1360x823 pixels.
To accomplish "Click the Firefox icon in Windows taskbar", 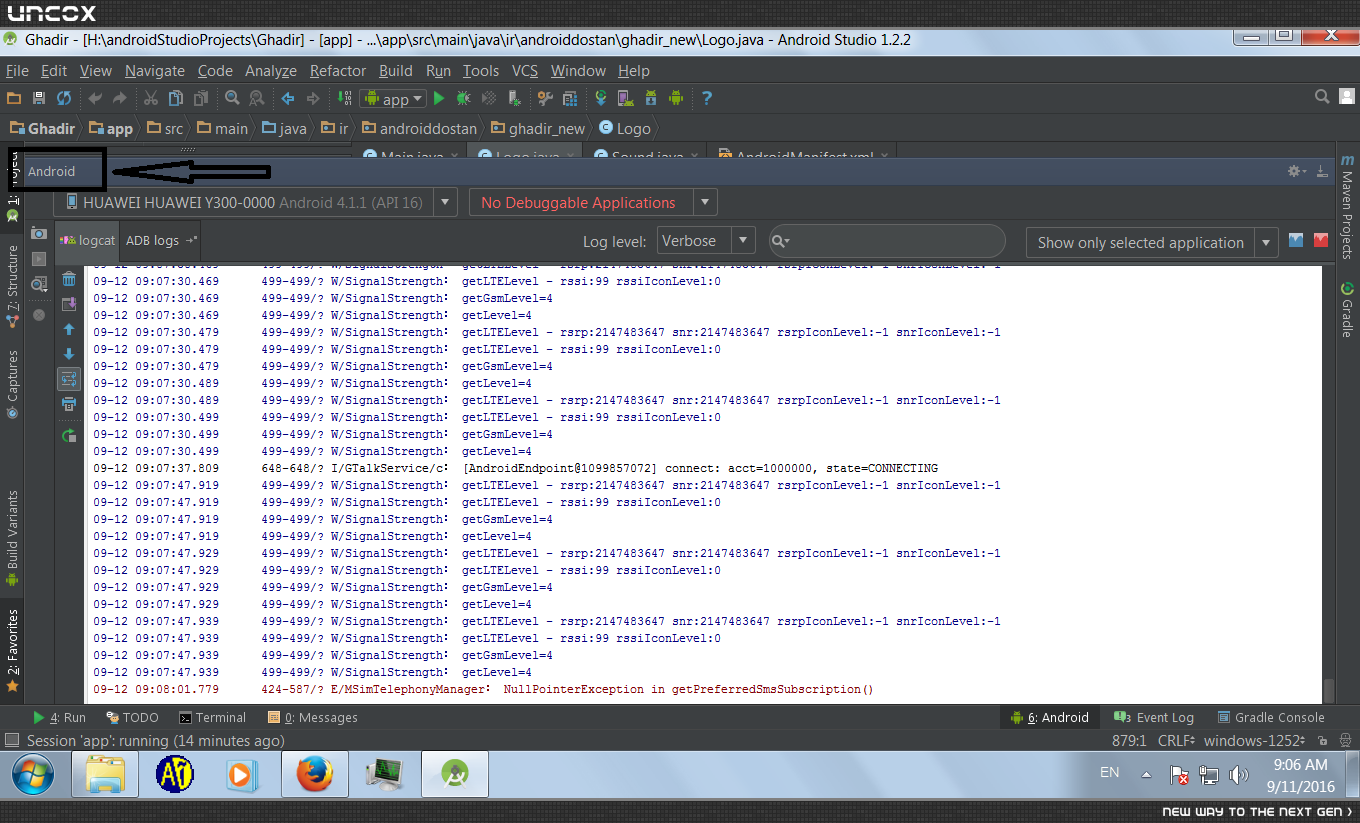I will pos(315,773).
